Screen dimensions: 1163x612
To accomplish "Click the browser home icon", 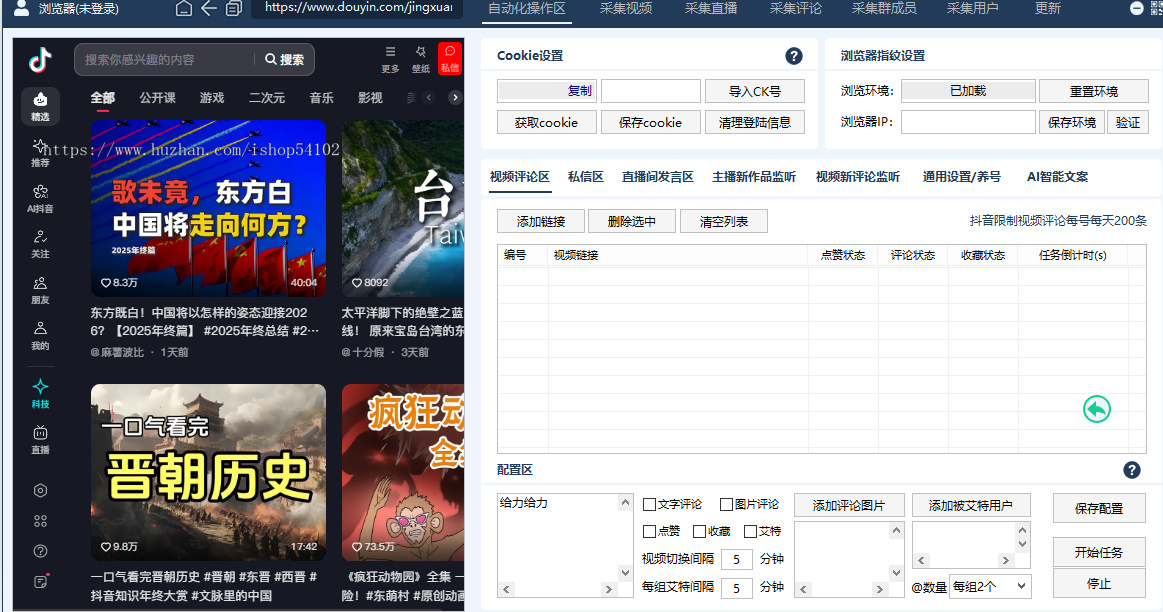I will [184, 9].
